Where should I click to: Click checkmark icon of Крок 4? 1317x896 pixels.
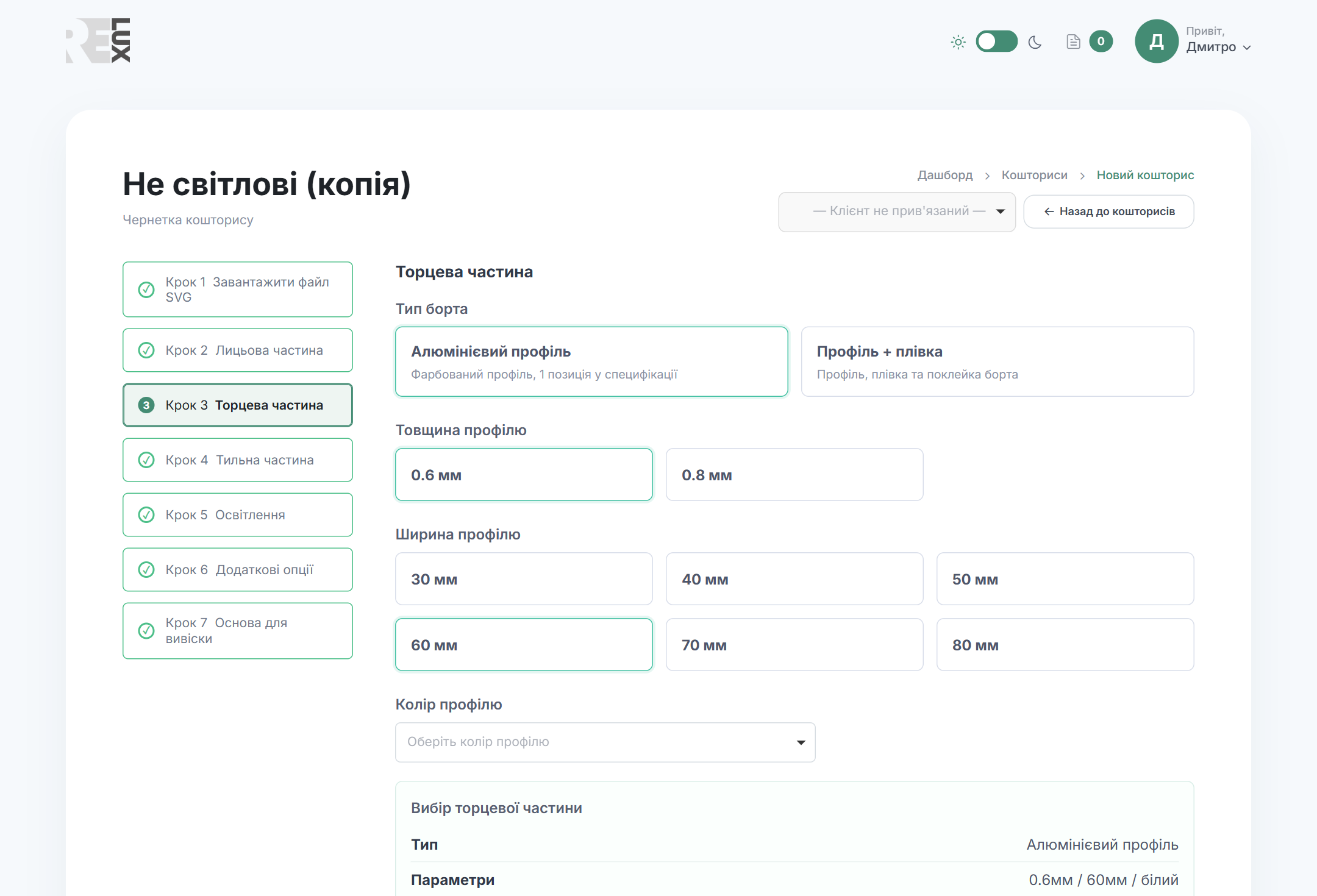click(146, 460)
